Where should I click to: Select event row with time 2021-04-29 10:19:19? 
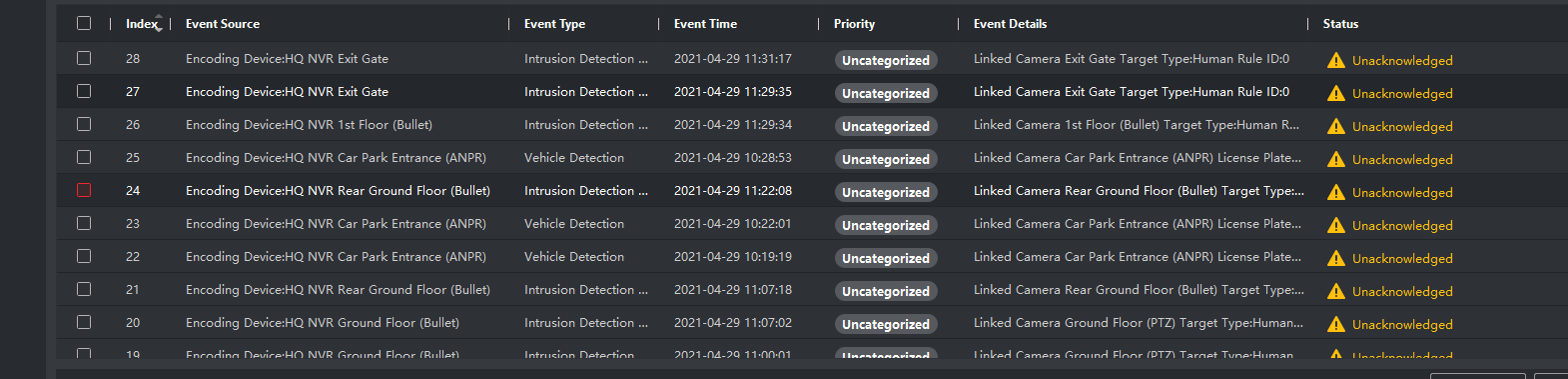coord(811,257)
